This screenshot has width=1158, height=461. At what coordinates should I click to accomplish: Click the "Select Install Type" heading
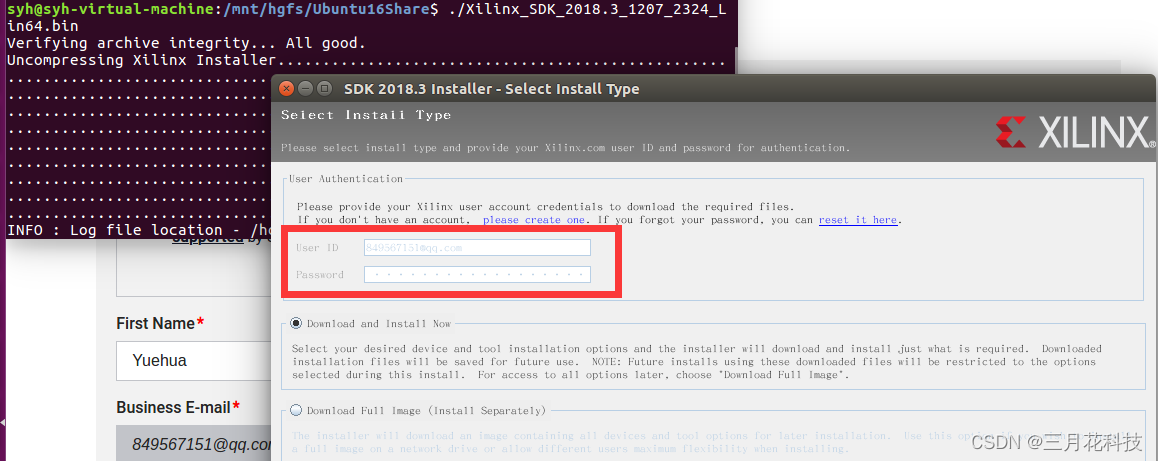[x=365, y=115]
